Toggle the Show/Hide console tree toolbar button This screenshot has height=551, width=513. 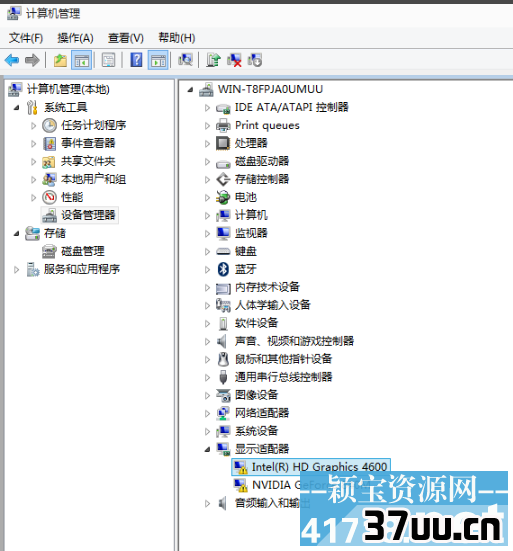(81, 60)
